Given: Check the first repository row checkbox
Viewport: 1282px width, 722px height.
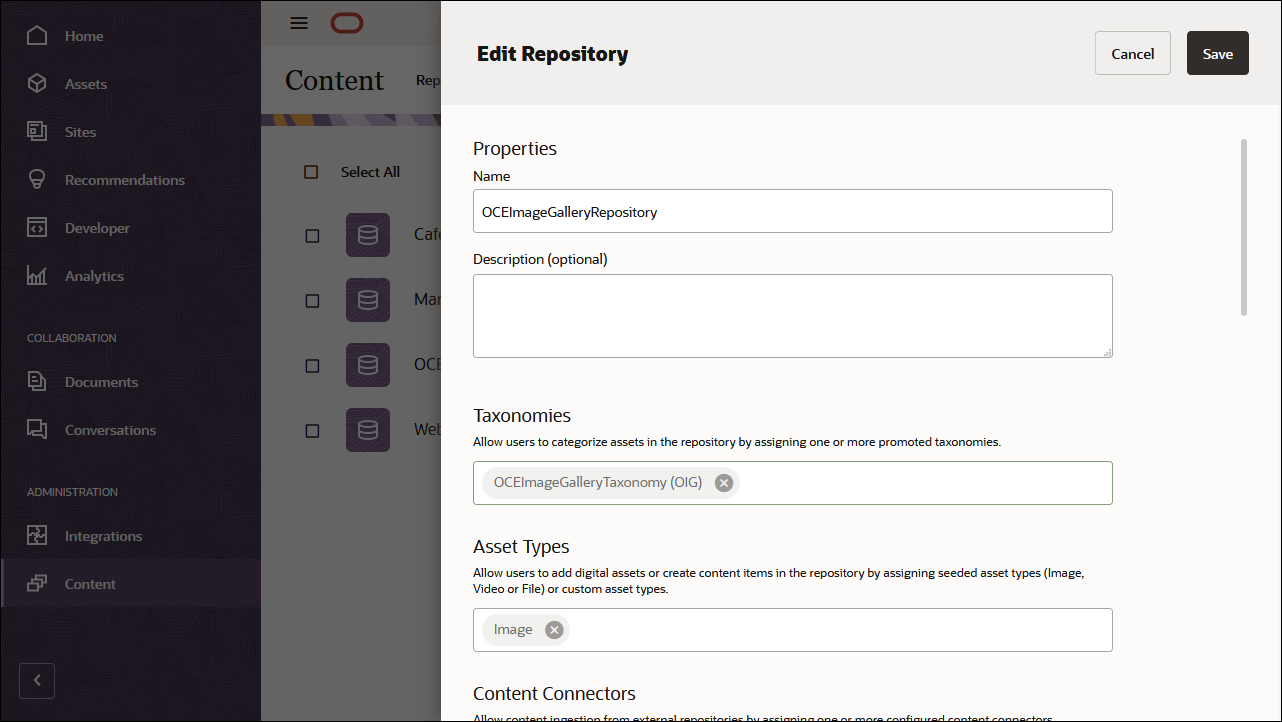Looking at the screenshot, I should point(311,235).
